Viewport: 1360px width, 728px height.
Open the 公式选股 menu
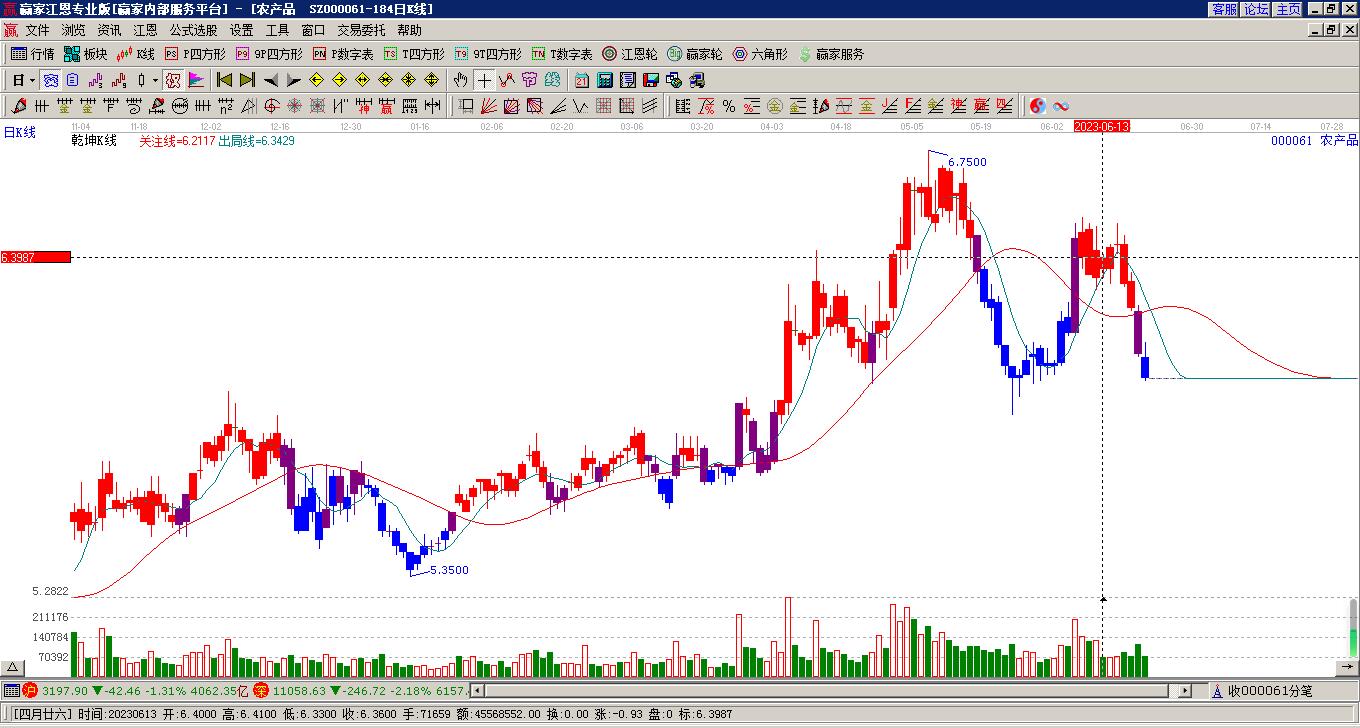[193, 30]
